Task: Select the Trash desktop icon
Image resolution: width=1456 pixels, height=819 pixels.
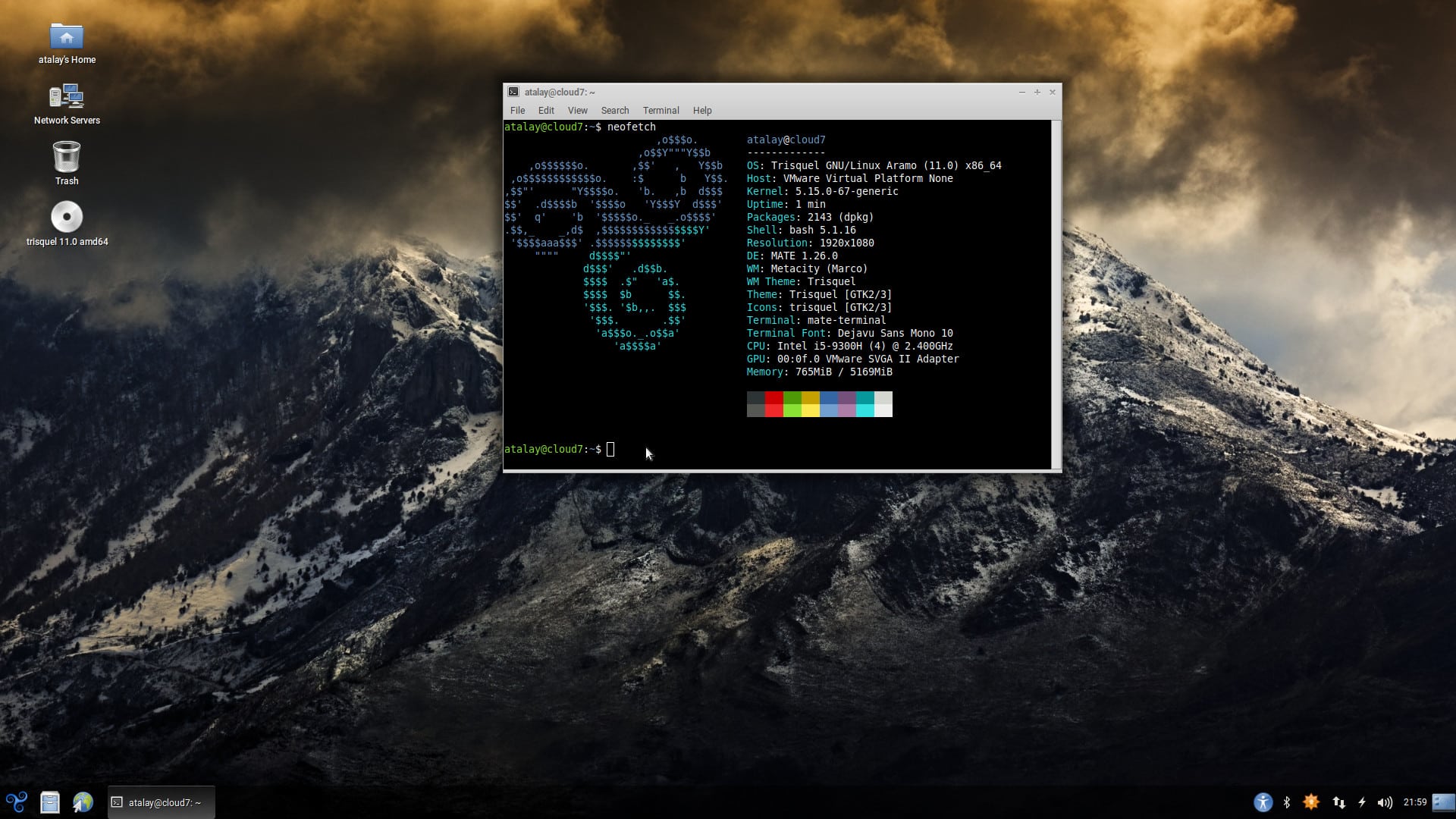Action: click(67, 163)
